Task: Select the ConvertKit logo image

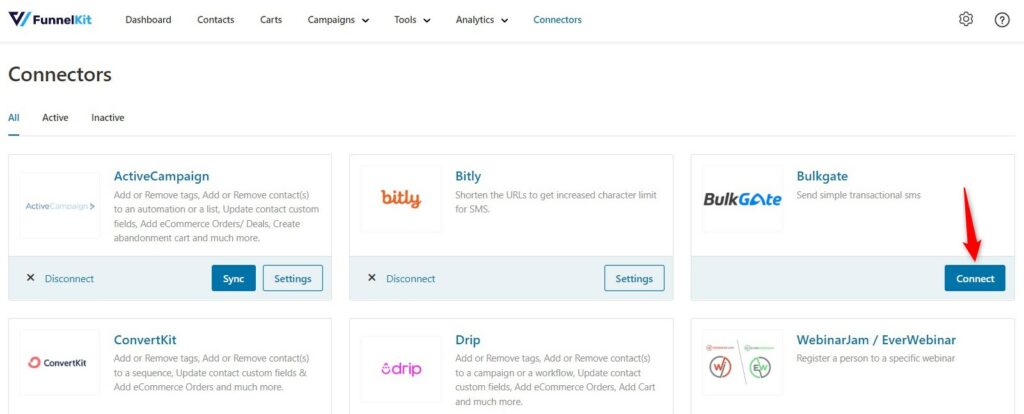Action: tap(60, 362)
